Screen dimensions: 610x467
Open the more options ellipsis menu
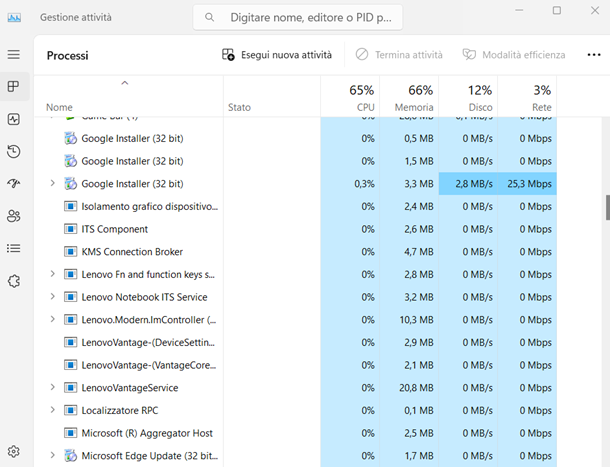(594, 55)
